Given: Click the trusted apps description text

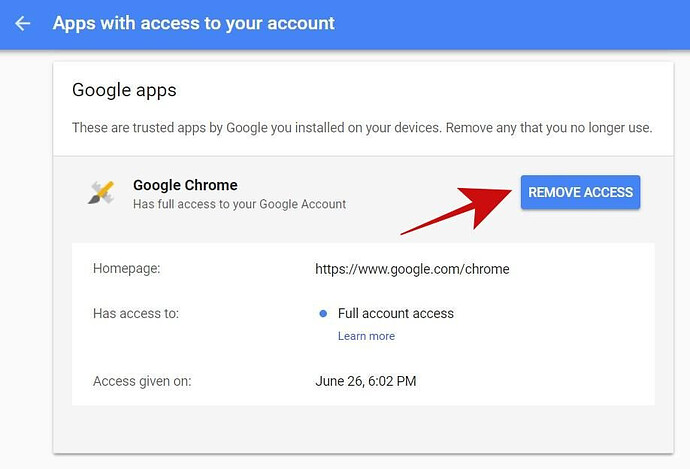Looking at the screenshot, I should [x=362, y=128].
